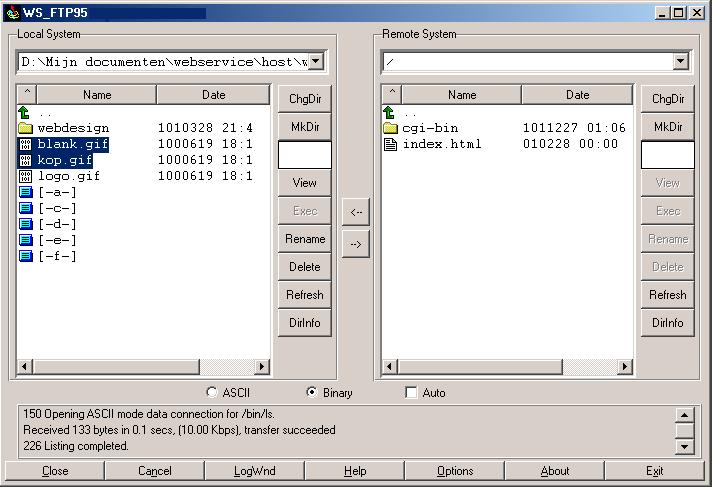Open the Options dialog from bottom bar
712x487 pixels.
[x=455, y=471]
